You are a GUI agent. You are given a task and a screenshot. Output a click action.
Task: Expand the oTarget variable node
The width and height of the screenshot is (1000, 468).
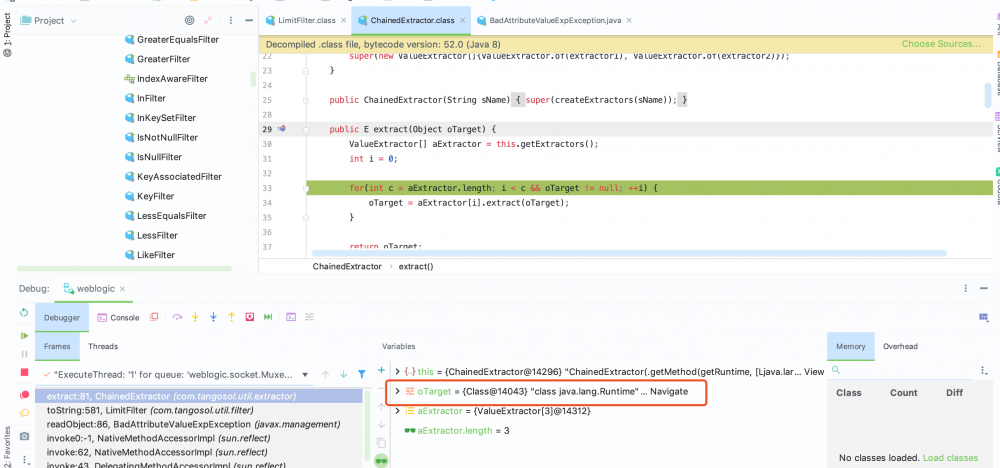pos(397,391)
